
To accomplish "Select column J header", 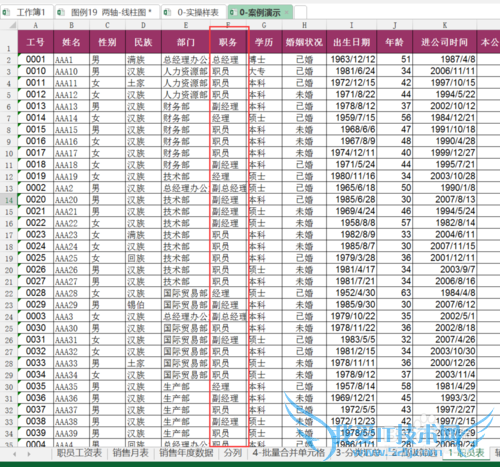I will click(x=395, y=25).
